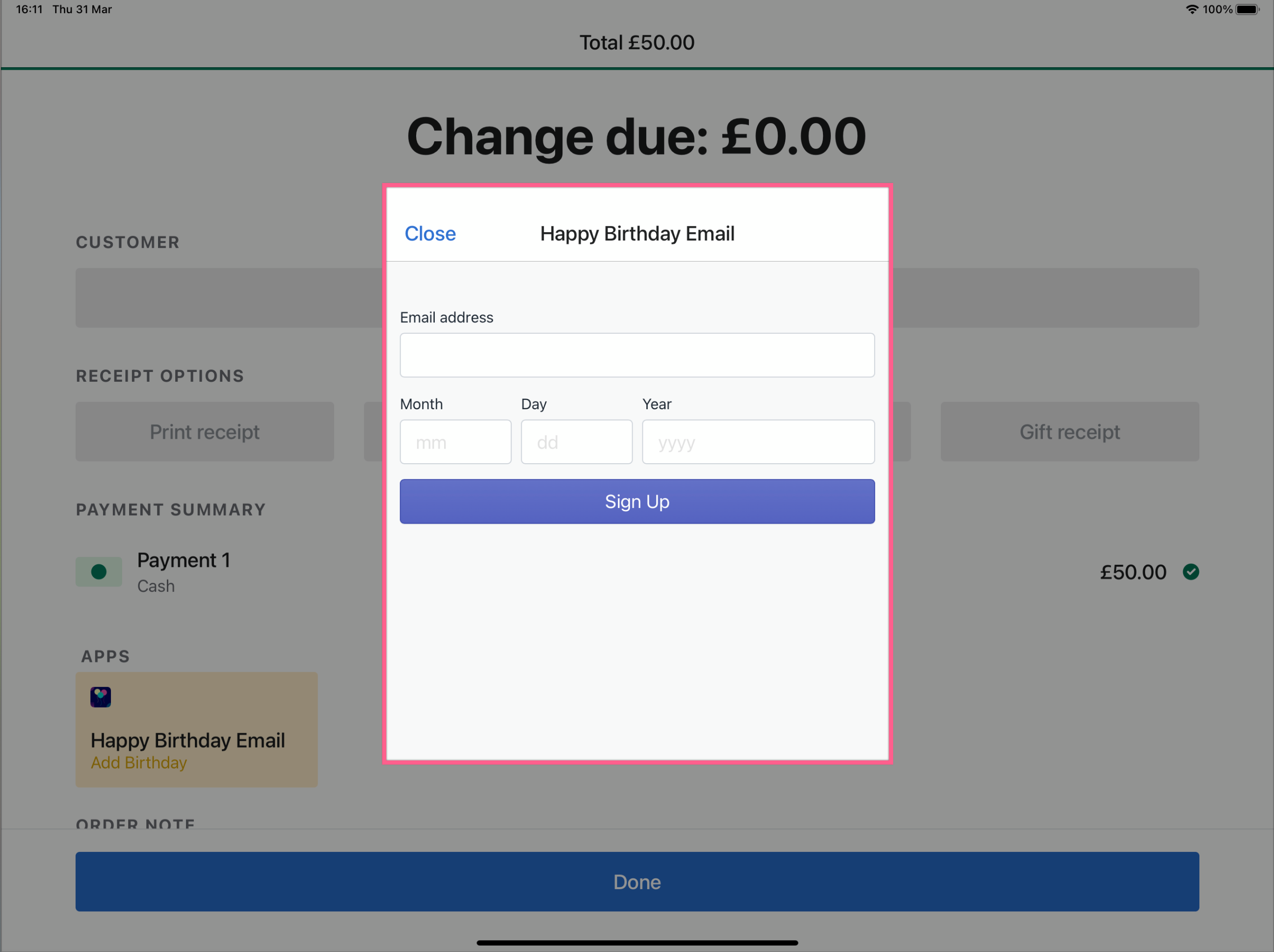Focus the Email address field
This screenshot has width=1274, height=952.
pos(637,355)
